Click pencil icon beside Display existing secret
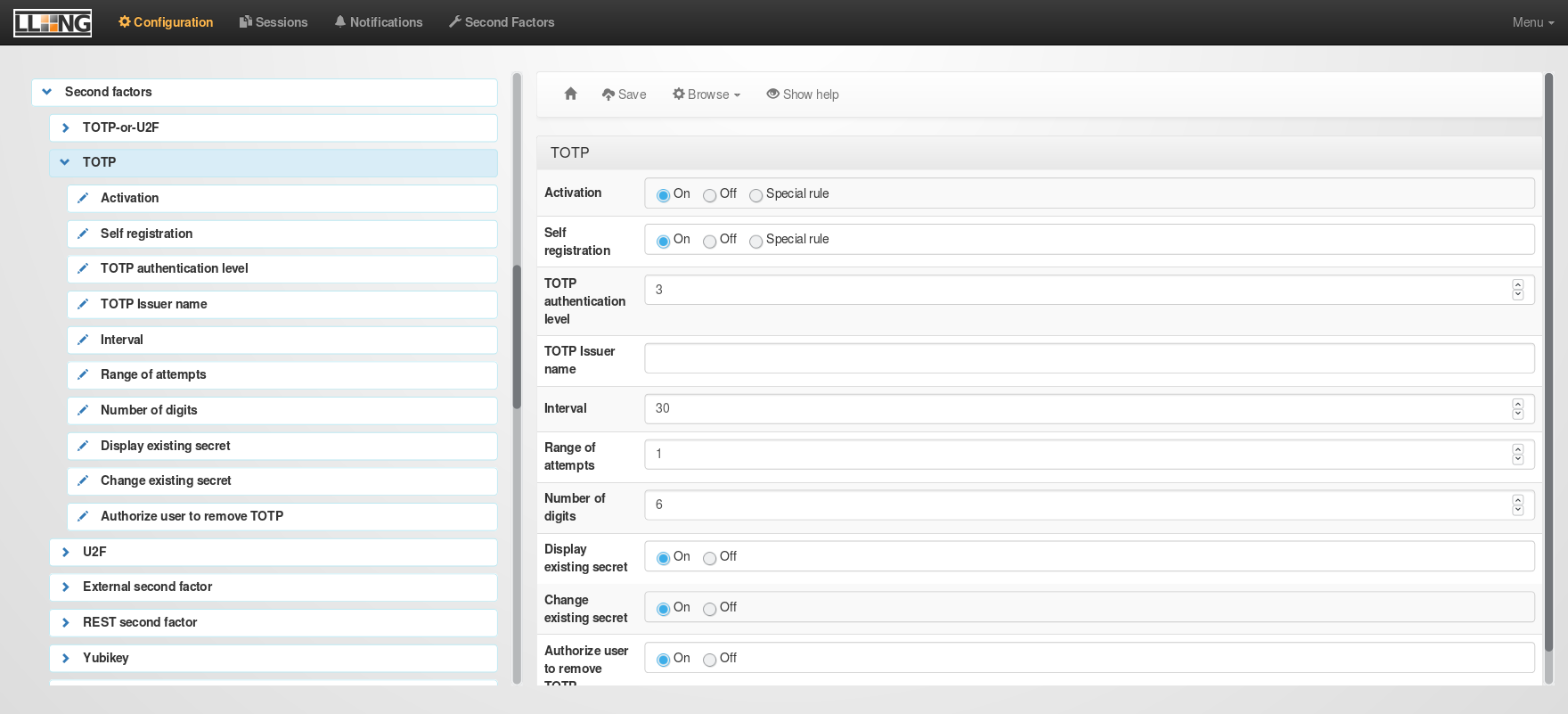The image size is (1568, 714). tap(83, 446)
